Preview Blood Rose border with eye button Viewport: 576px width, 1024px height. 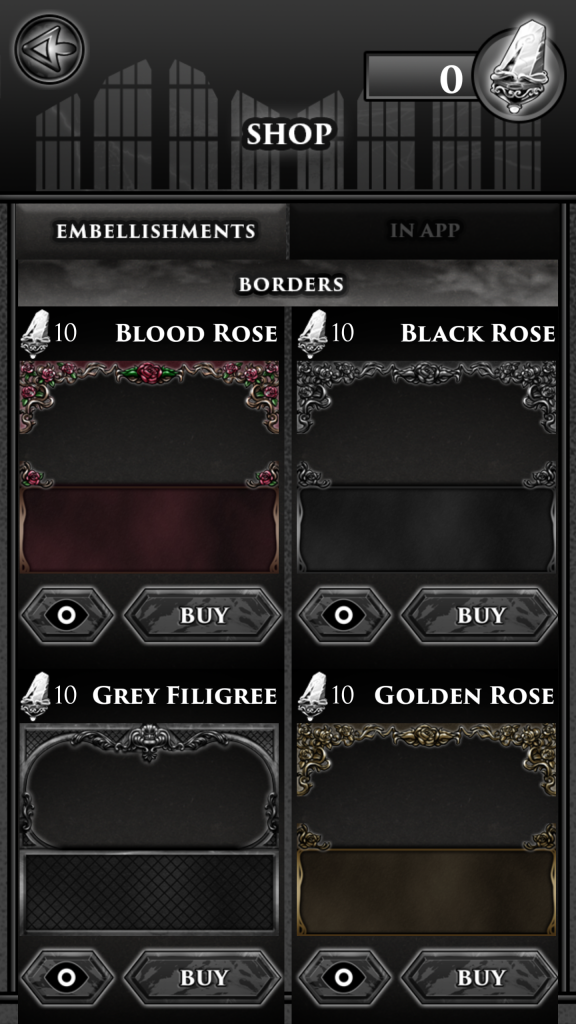click(67, 615)
